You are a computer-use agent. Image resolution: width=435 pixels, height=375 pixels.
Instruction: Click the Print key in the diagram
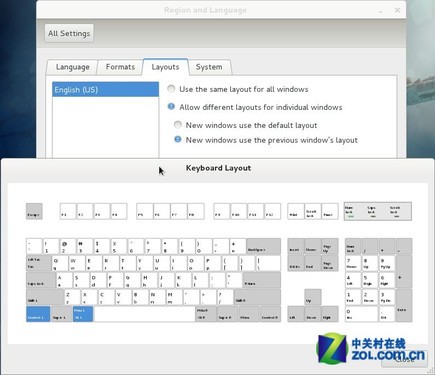296,211
